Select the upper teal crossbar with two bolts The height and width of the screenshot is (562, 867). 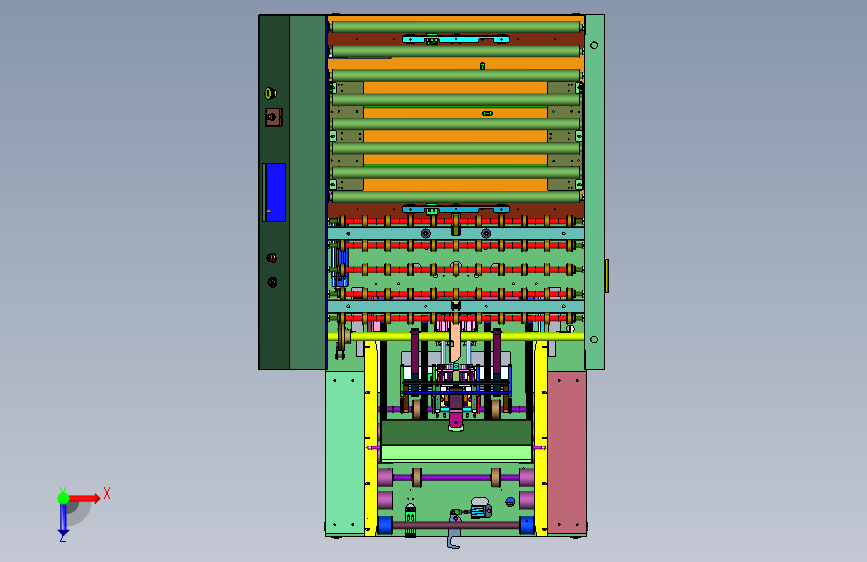click(456, 233)
